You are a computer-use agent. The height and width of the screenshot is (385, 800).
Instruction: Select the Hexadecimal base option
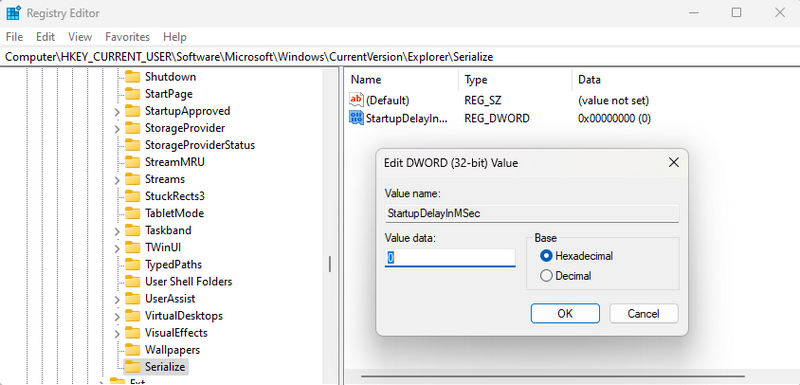click(546, 255)
